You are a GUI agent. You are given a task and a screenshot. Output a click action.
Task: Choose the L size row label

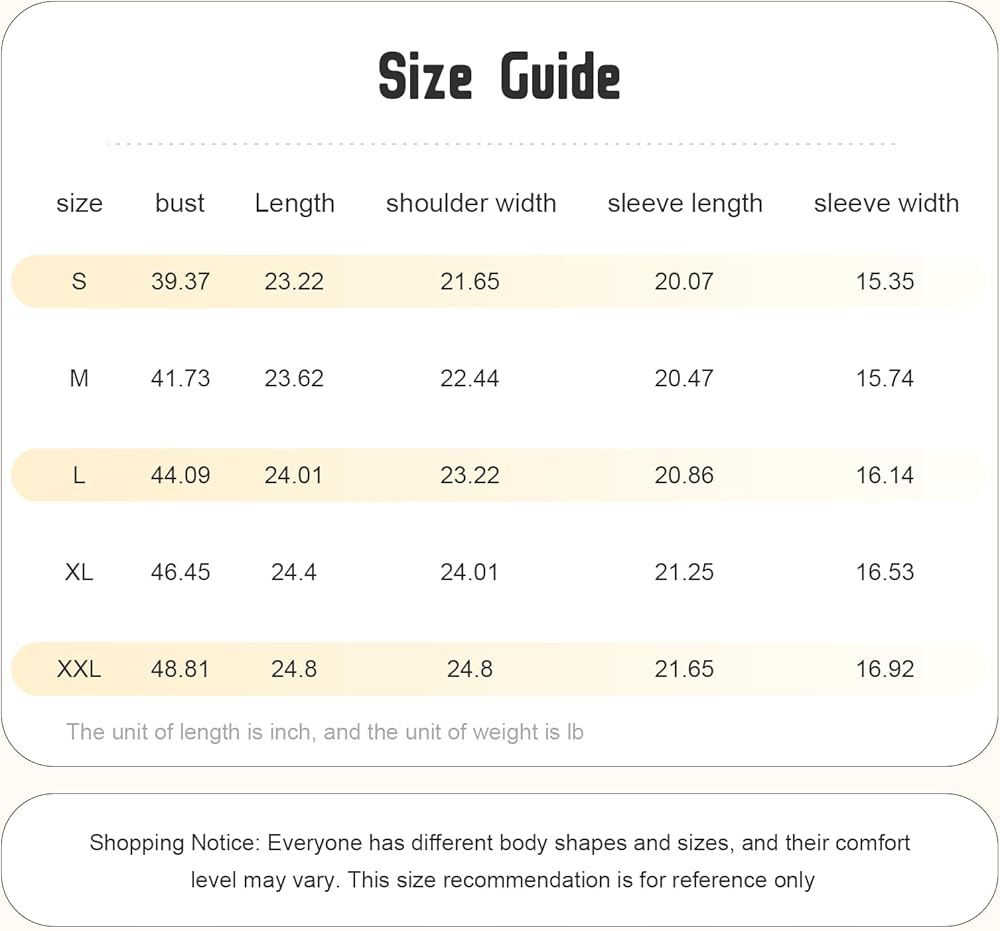tap(79, 475)
